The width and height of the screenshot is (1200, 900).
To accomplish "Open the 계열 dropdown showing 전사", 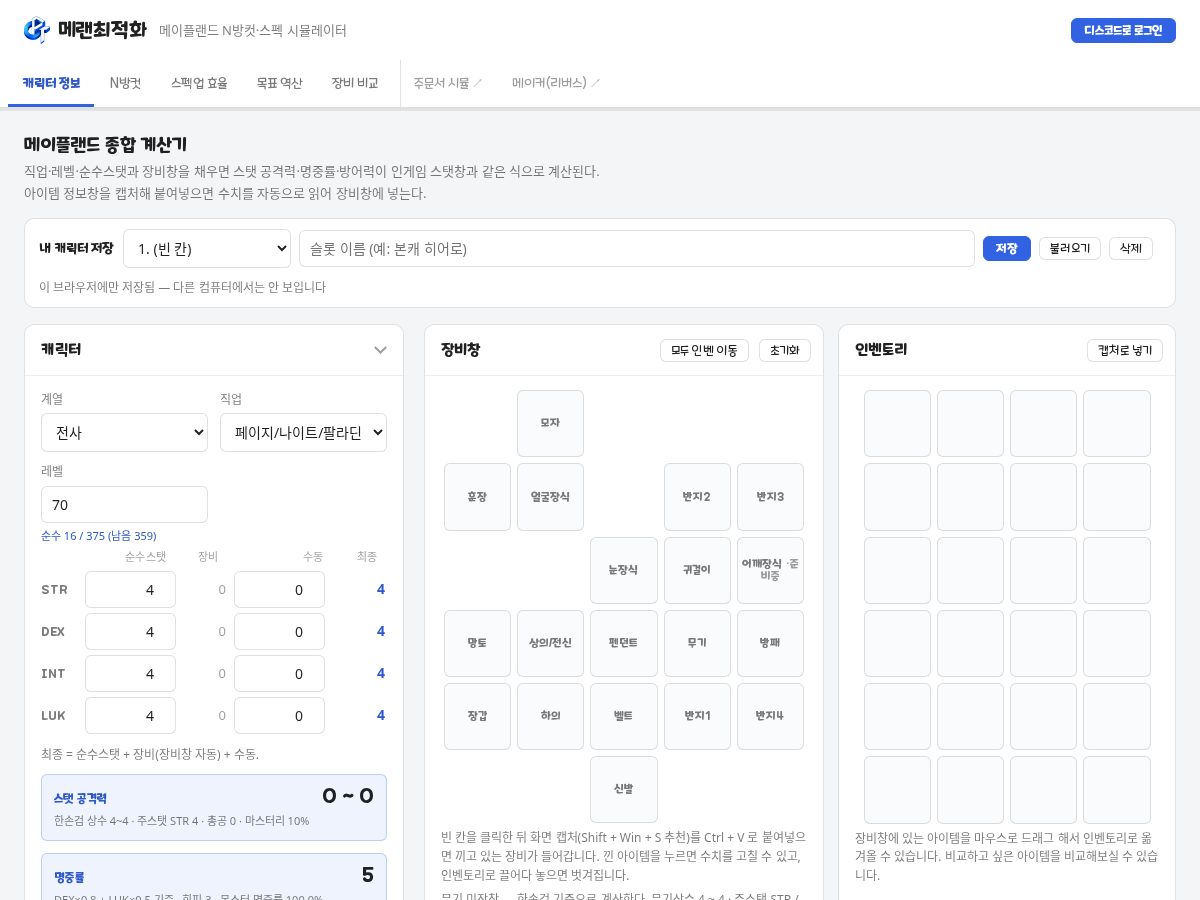I will 124,433.
